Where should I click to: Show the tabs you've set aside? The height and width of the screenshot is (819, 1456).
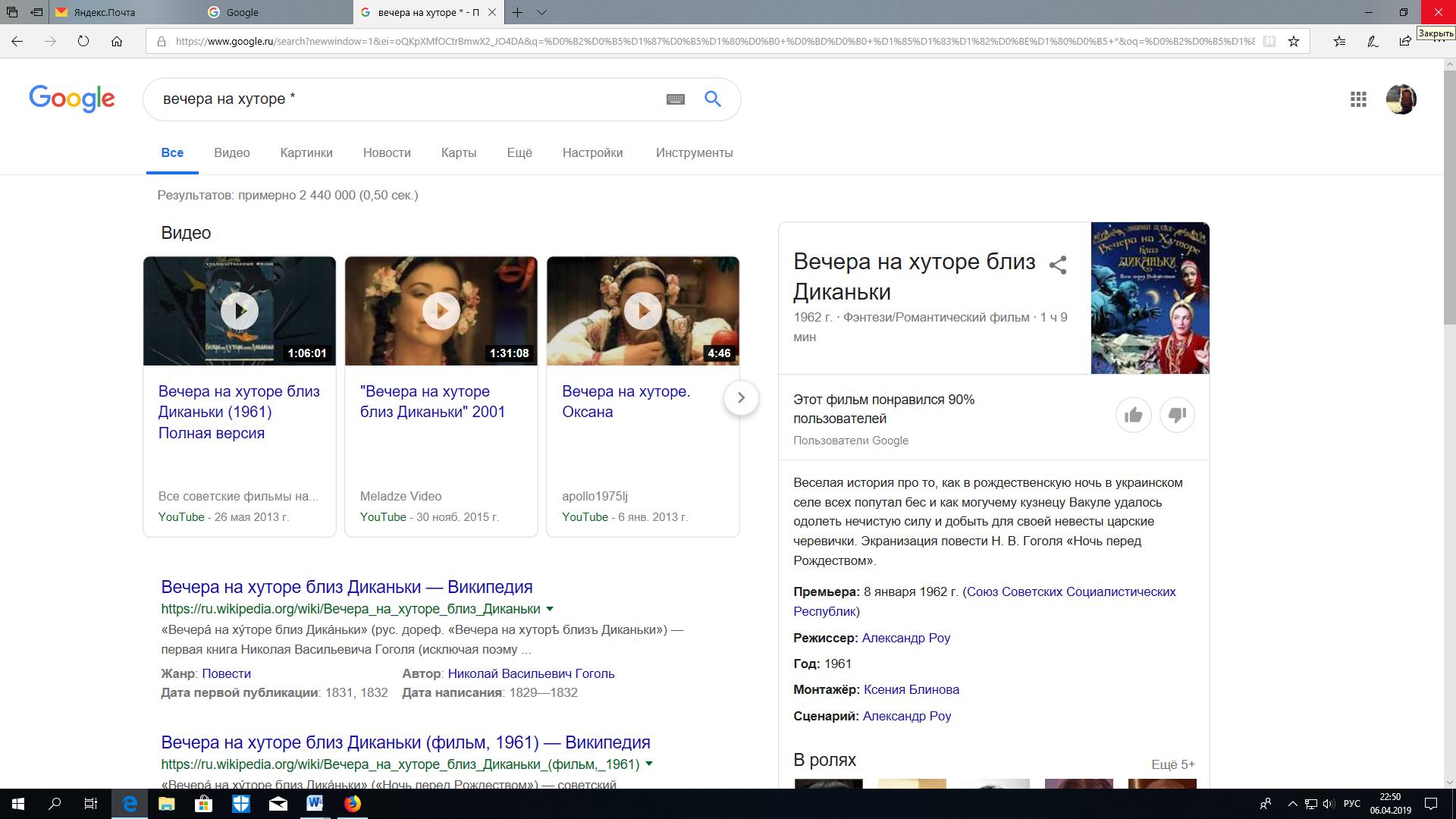(x=11, y=12)
